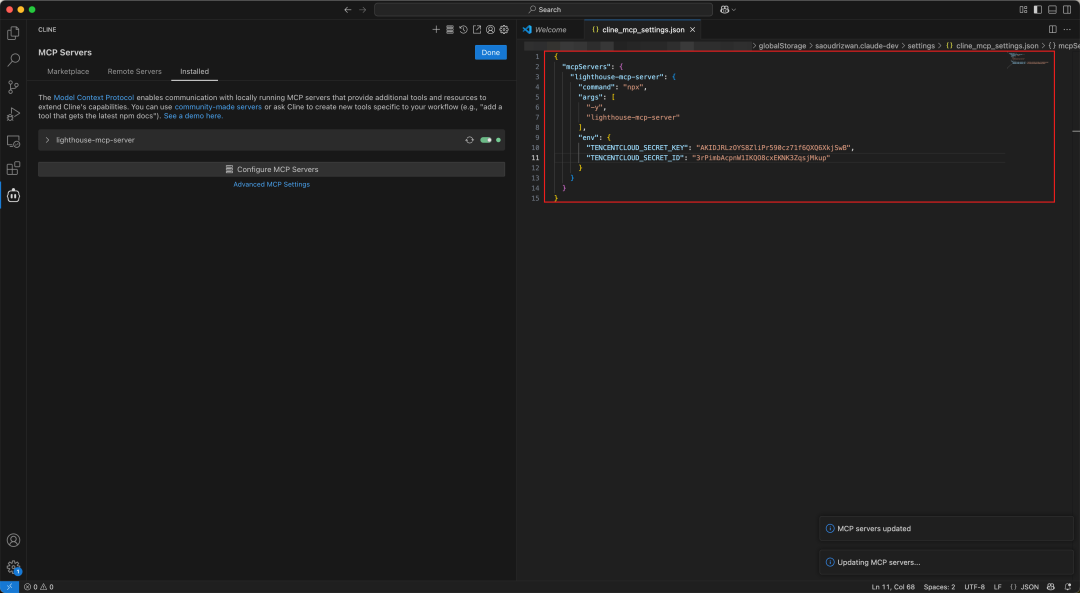This screenshot has height=593, width=1080.
Task: Open the Search view in activity bar
Action: click(13, 60)
